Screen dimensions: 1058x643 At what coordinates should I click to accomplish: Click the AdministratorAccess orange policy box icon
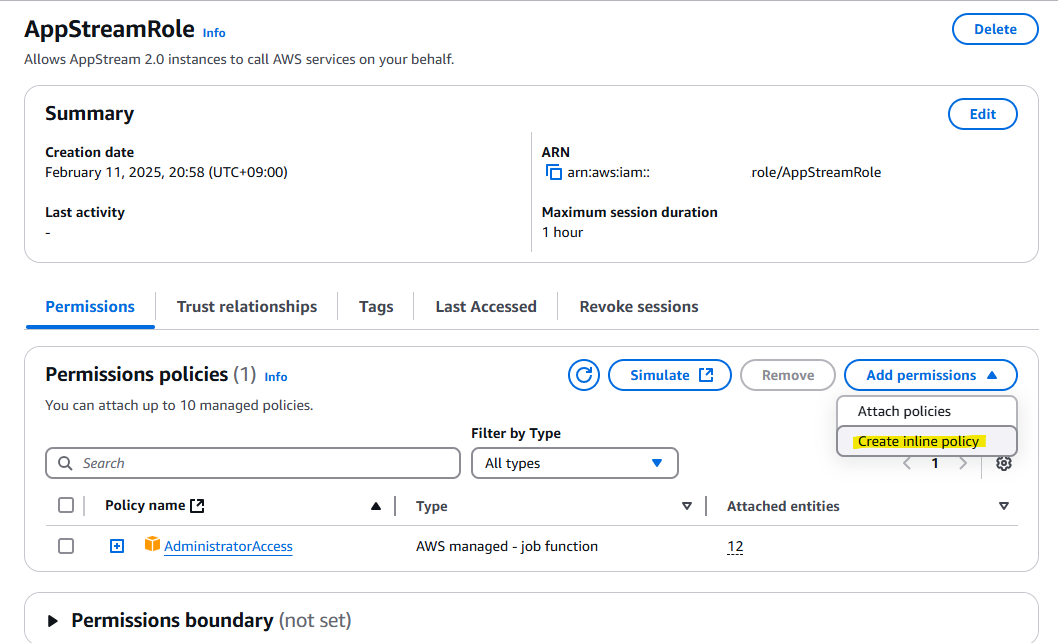coord(152,545)
